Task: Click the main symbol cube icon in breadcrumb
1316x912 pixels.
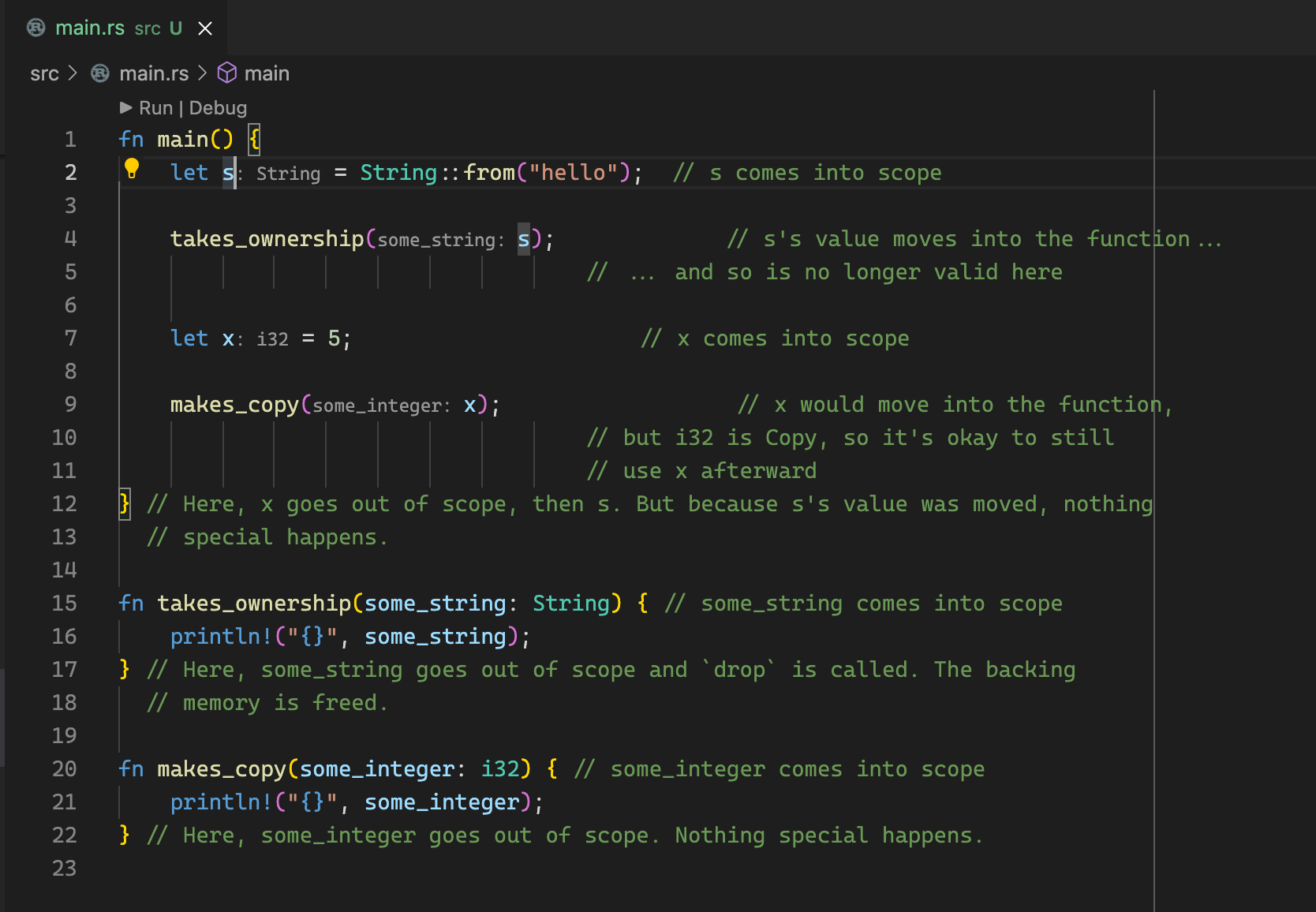Action: (x=226, y=73)
